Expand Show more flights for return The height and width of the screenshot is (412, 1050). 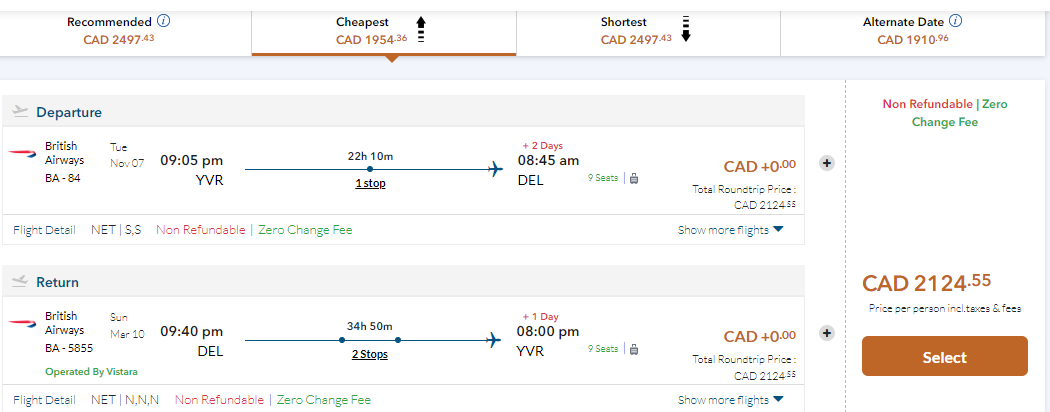click(730, 400)
